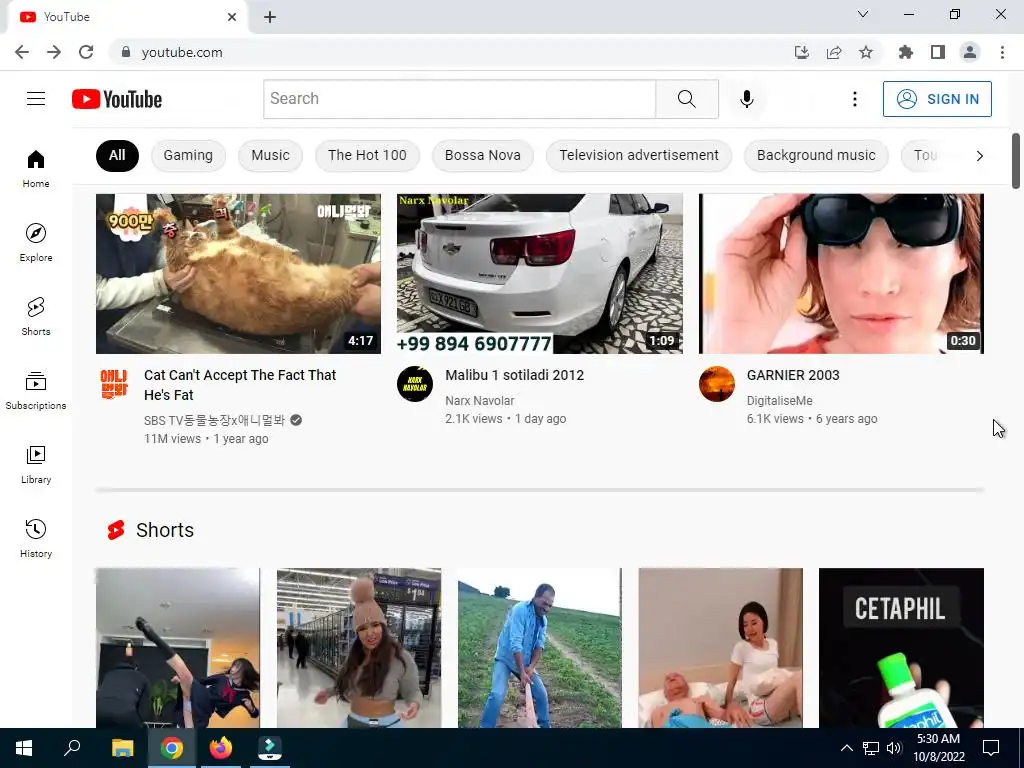This screenshot has height=768, width=1024.
Task: Toggle Chrome side panel
Action: click(938, 52)
